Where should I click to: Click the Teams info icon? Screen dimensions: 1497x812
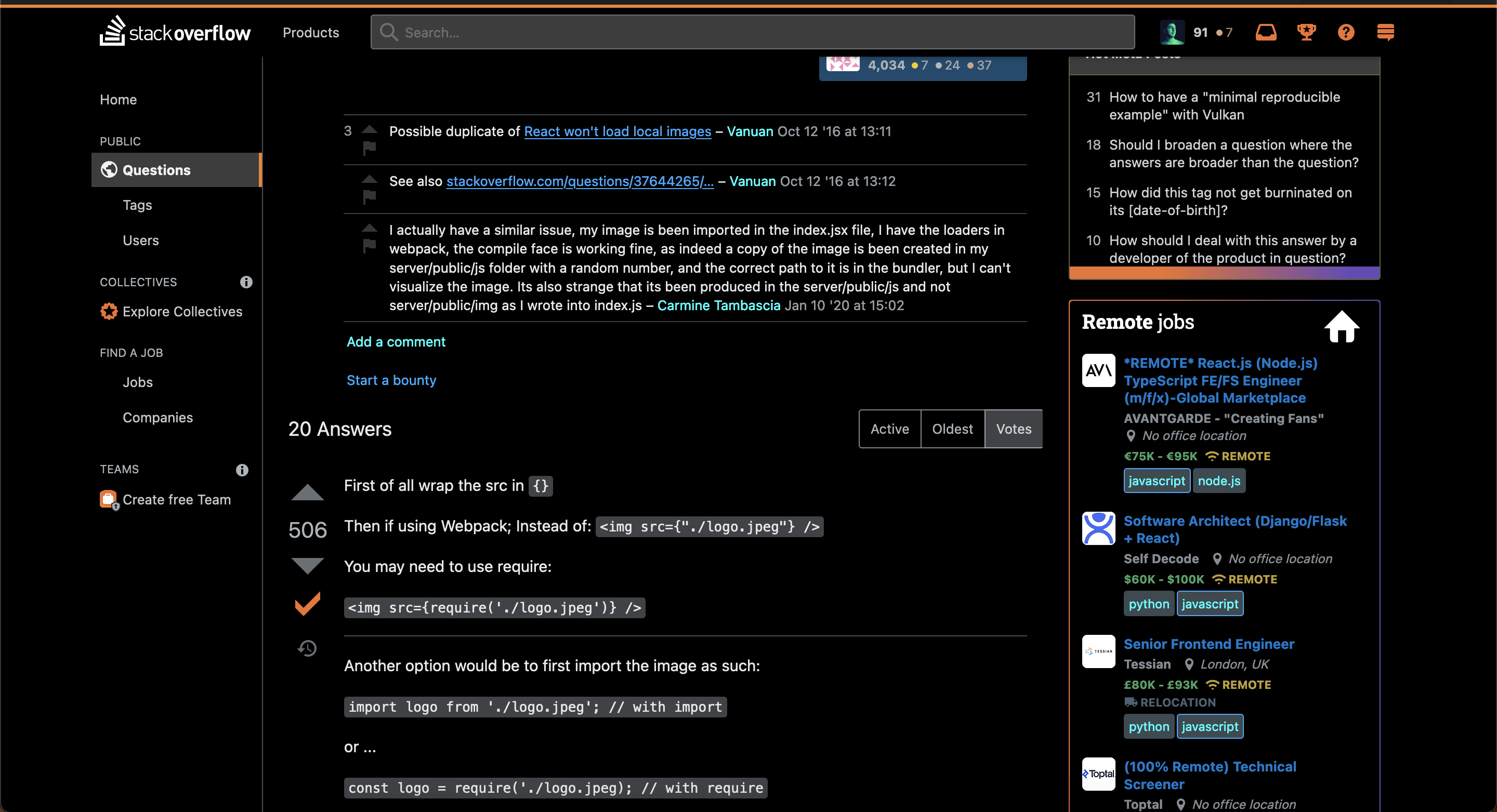[x=242, y=470]
